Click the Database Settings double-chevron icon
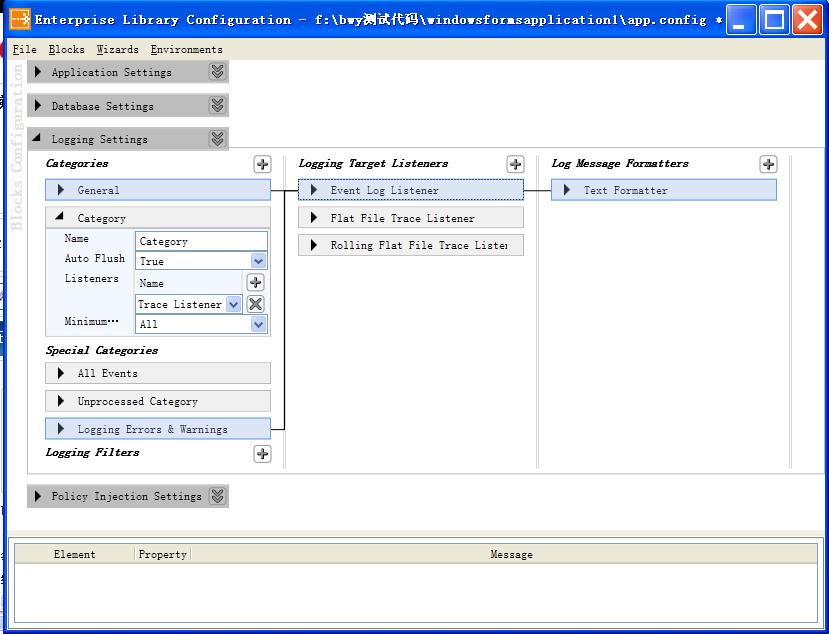829x634 pixels. tap(217, 105)
